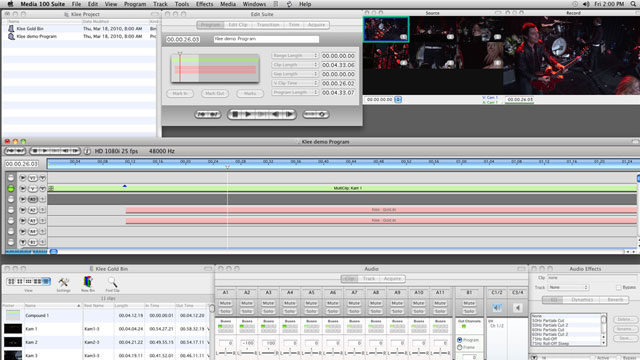Open the Gap Length dropdown
Screen dimensions: 640x360
click(295, 74)
